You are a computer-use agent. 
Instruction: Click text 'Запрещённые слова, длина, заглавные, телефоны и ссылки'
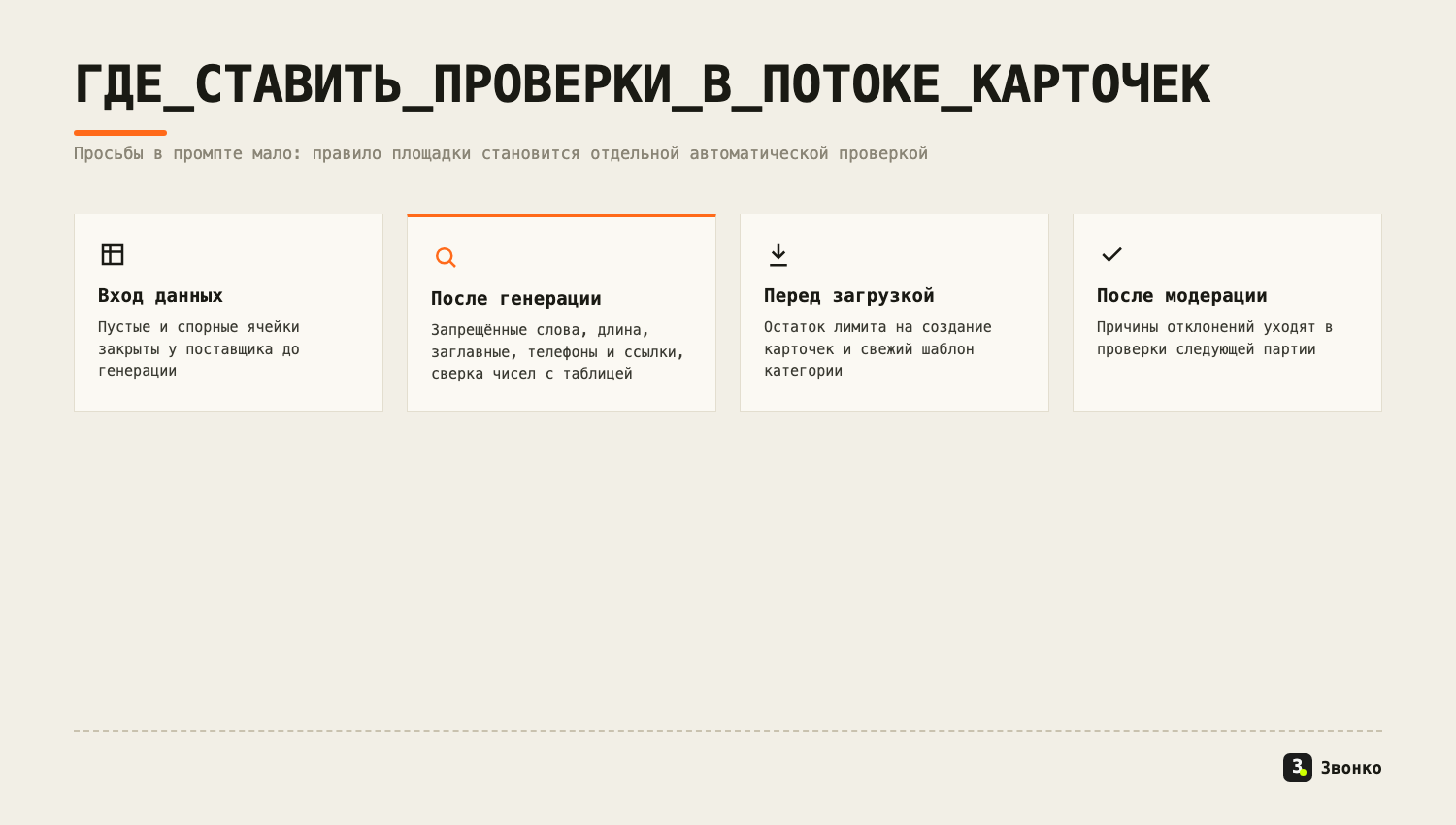tap(558, 351)
